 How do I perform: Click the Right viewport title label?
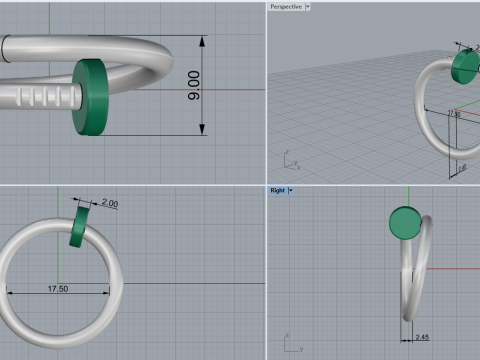coord(277,190)
